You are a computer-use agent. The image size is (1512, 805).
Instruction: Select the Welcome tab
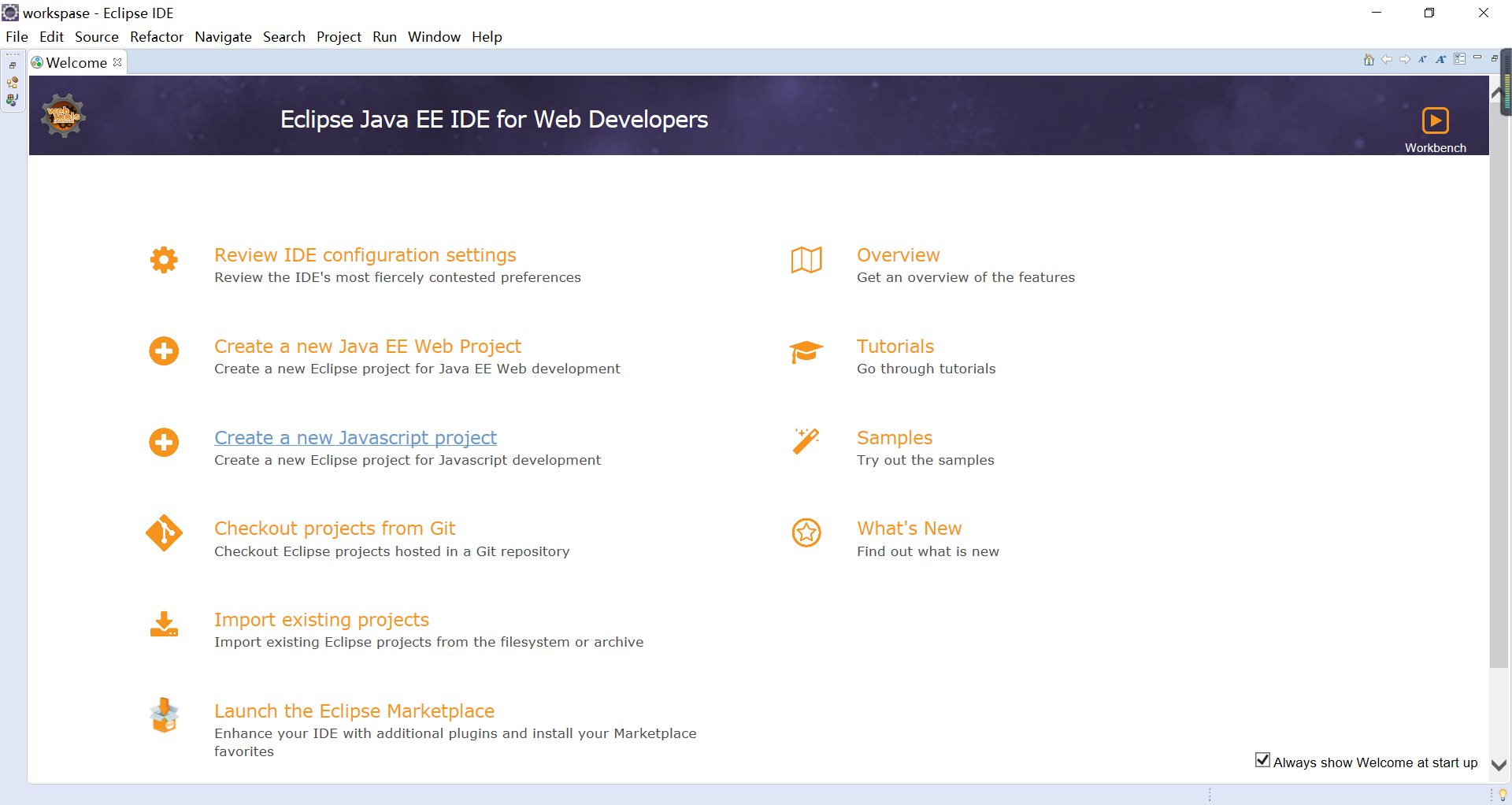pos(76,62)
